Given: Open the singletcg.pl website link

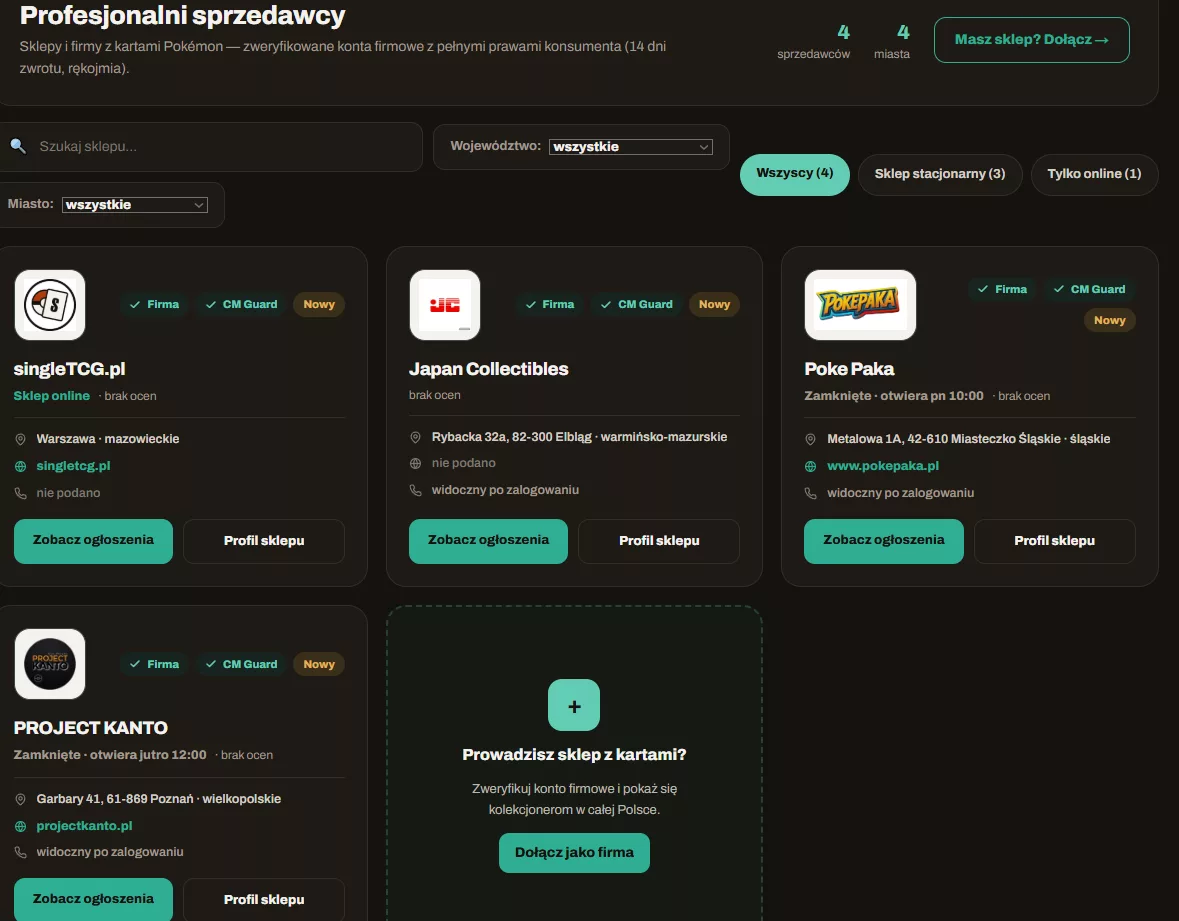Looking at the screenshot, I should [73, 466].
